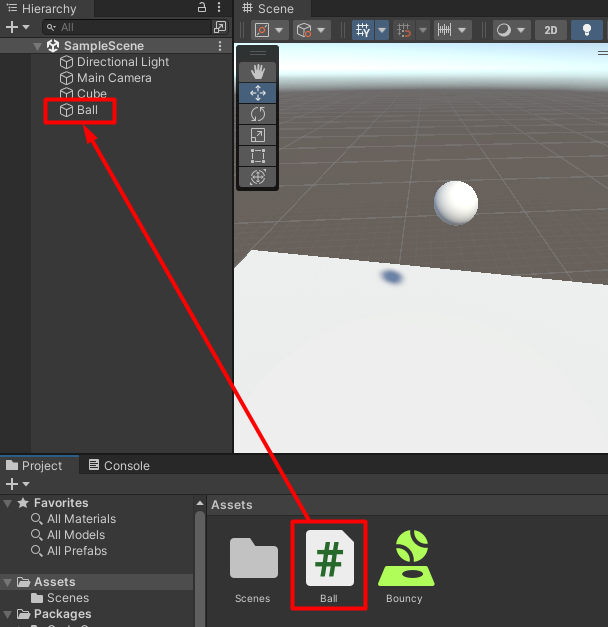This screenshot has height=627, width=608.
Task: Click the Main Camera cube icon
Action: [66, 78]
